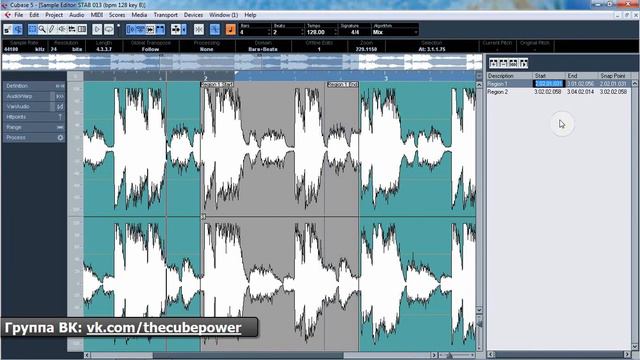Expand the Range inspector tab
640x360 pixels.
coord(34,127)
